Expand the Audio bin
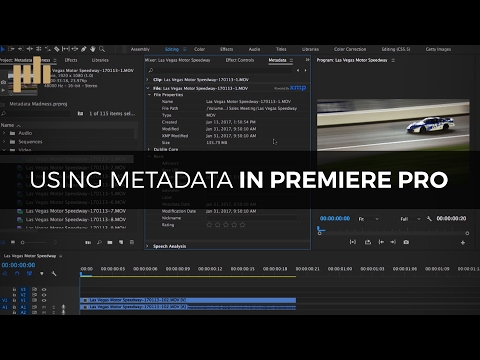Image resolution: width=480 pixels, height=360 pixels. click(x=4, y=133)
